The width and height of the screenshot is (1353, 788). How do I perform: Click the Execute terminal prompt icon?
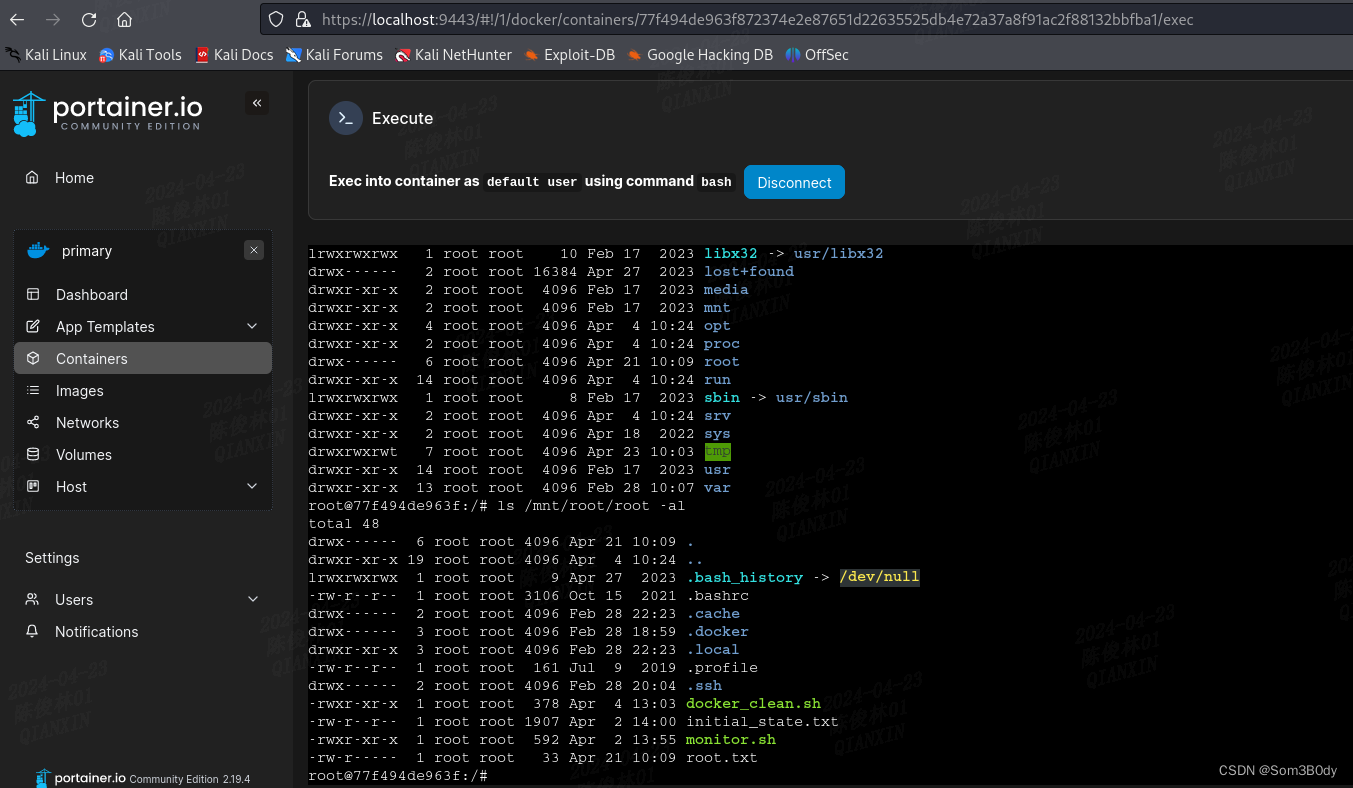[x=345, y=118]
